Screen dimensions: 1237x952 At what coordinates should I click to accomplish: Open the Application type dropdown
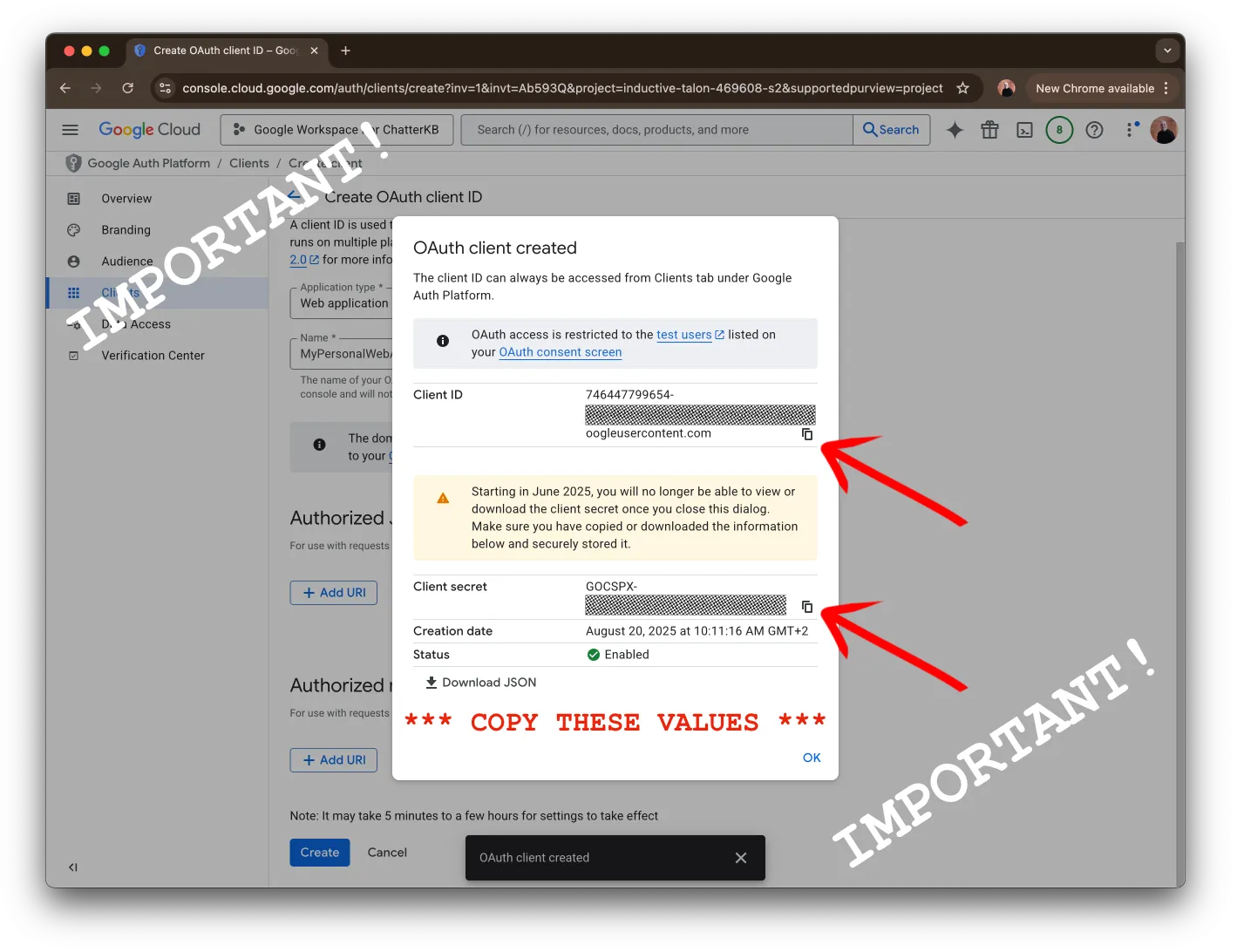(342, 303)
